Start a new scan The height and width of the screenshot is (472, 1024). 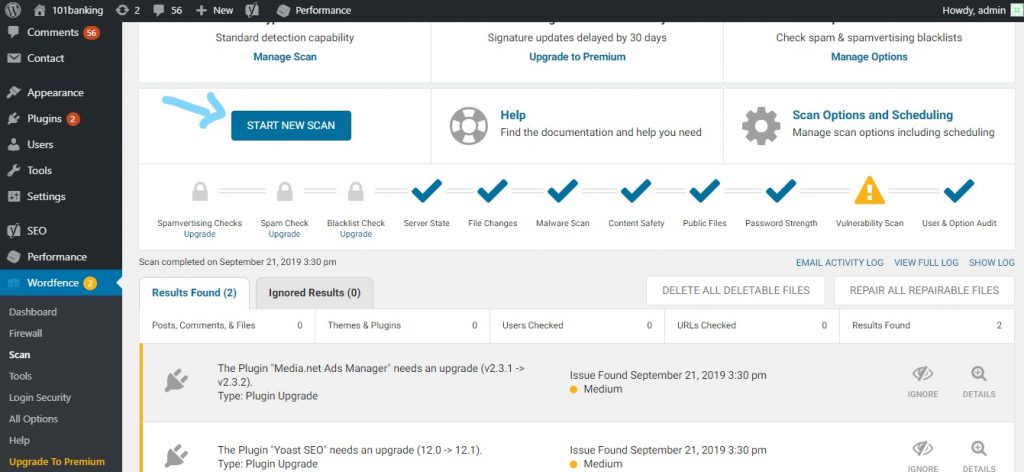[x=291, y=125]
